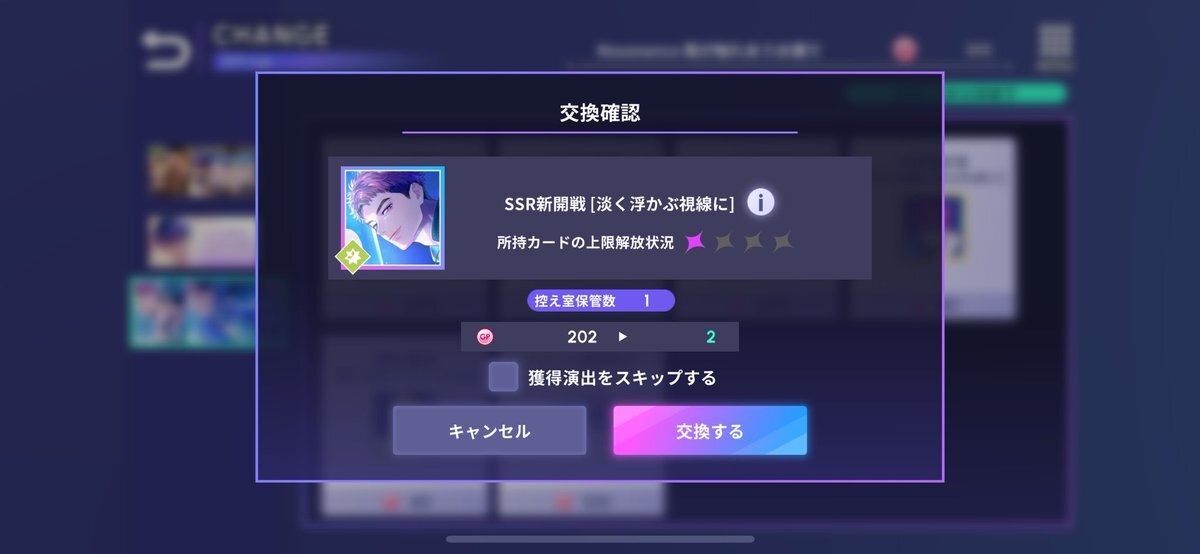
Task: Tap the last gray limit-break star
Action: coord(782,242)
